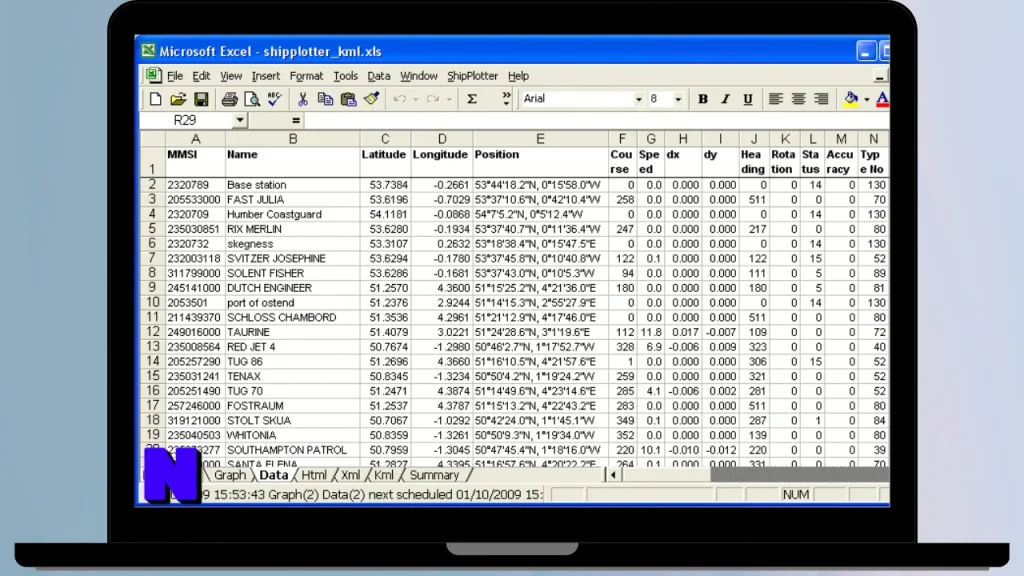
Task: Center align text
Action: (x=798, y=99)
